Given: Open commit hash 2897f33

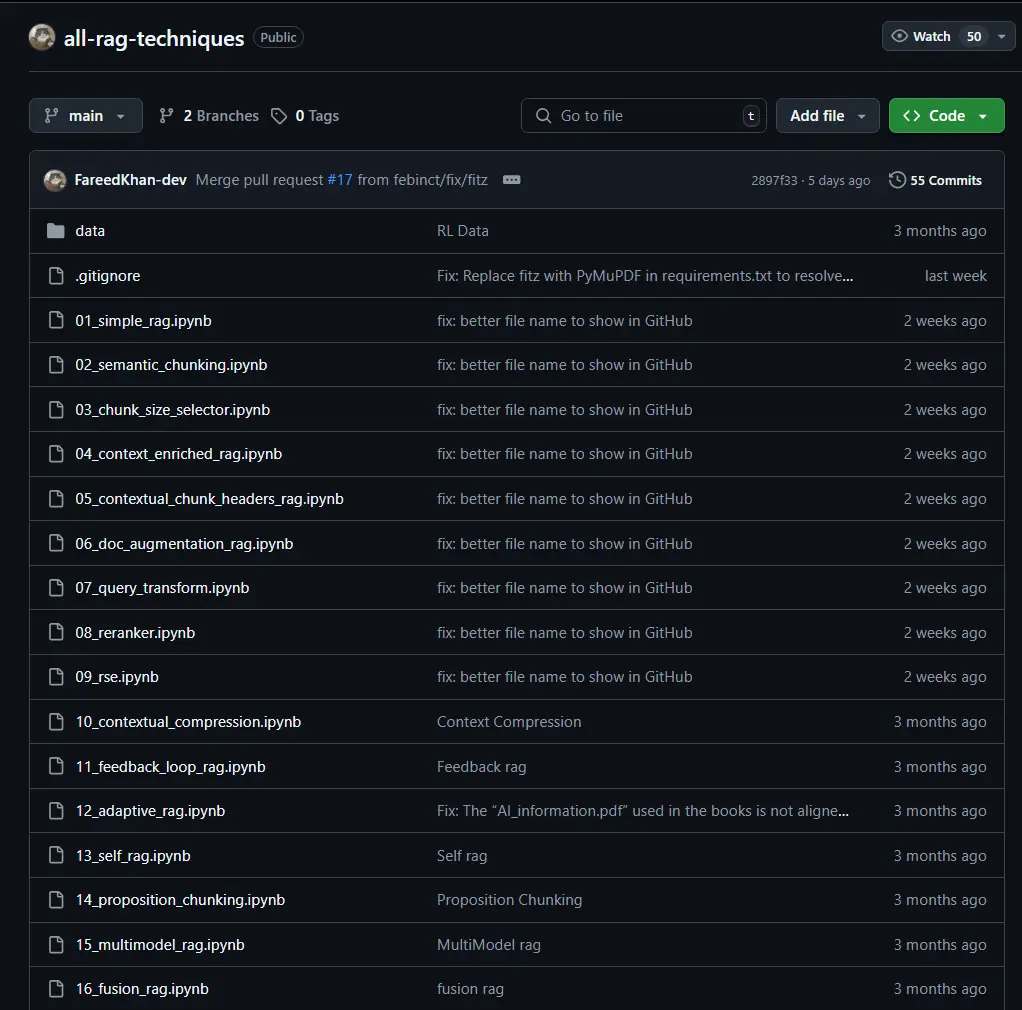Looking at the screenshot, I should [x=774, y=181].
